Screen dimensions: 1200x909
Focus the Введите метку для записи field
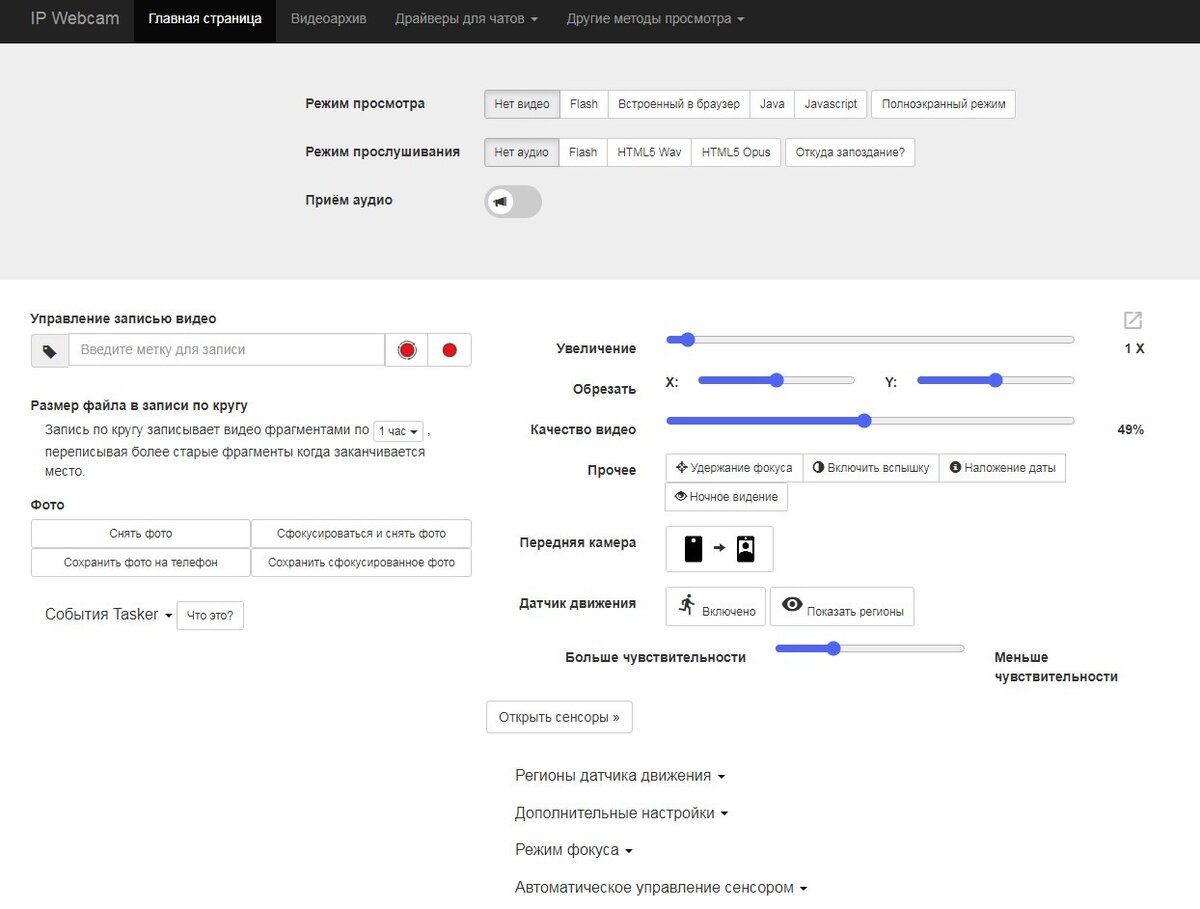227,350
